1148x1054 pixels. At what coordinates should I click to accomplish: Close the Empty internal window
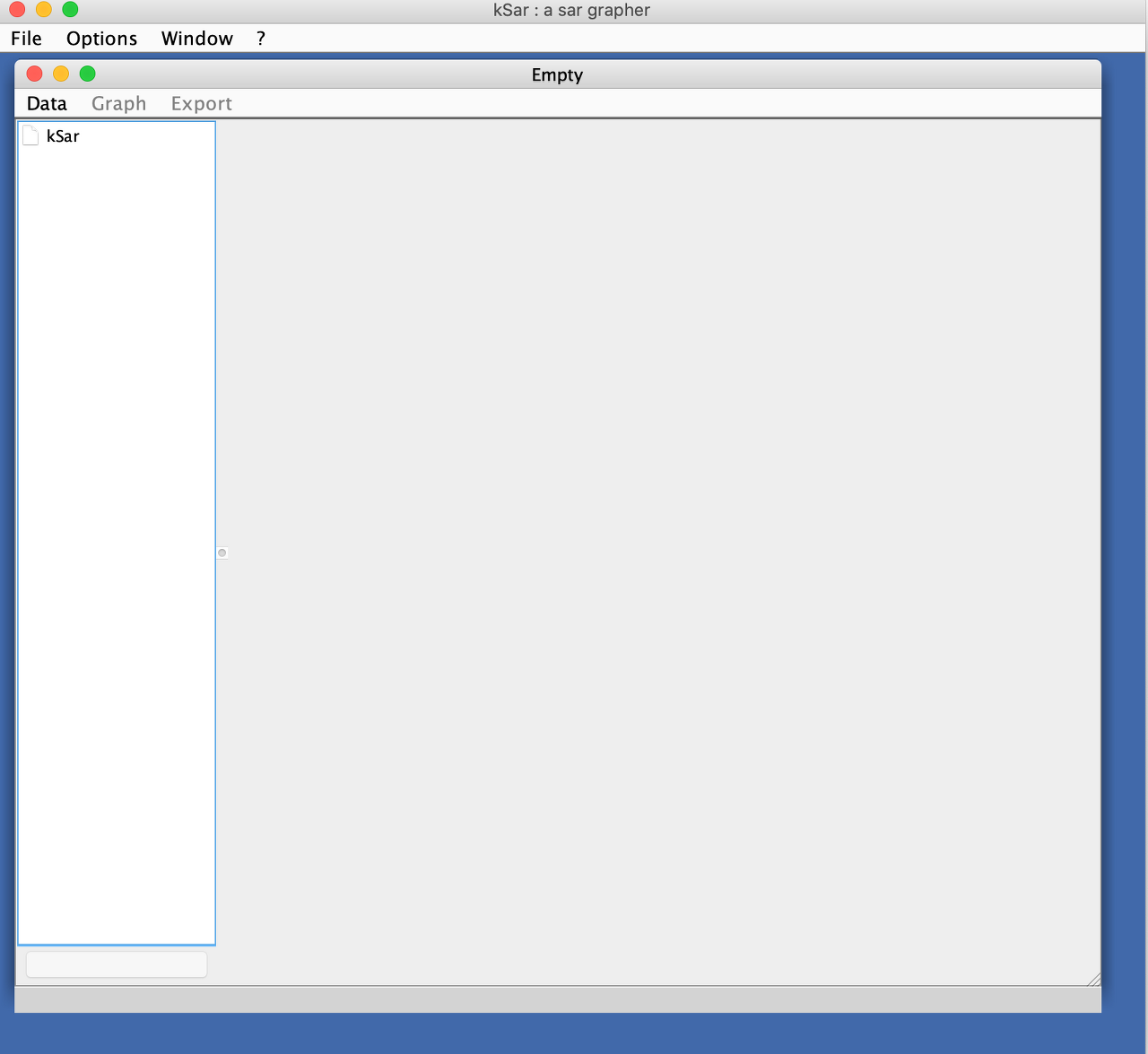pyautogui.click(x=34, y=74)
